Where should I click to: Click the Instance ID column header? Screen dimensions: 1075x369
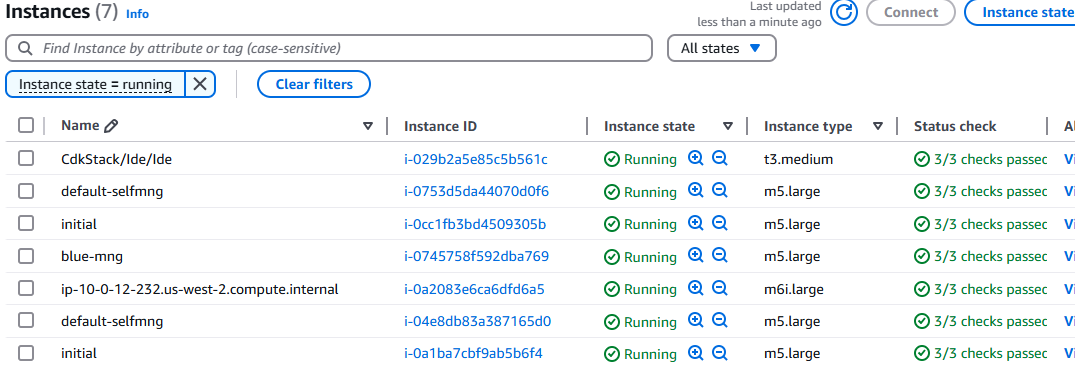coord(440,126)
